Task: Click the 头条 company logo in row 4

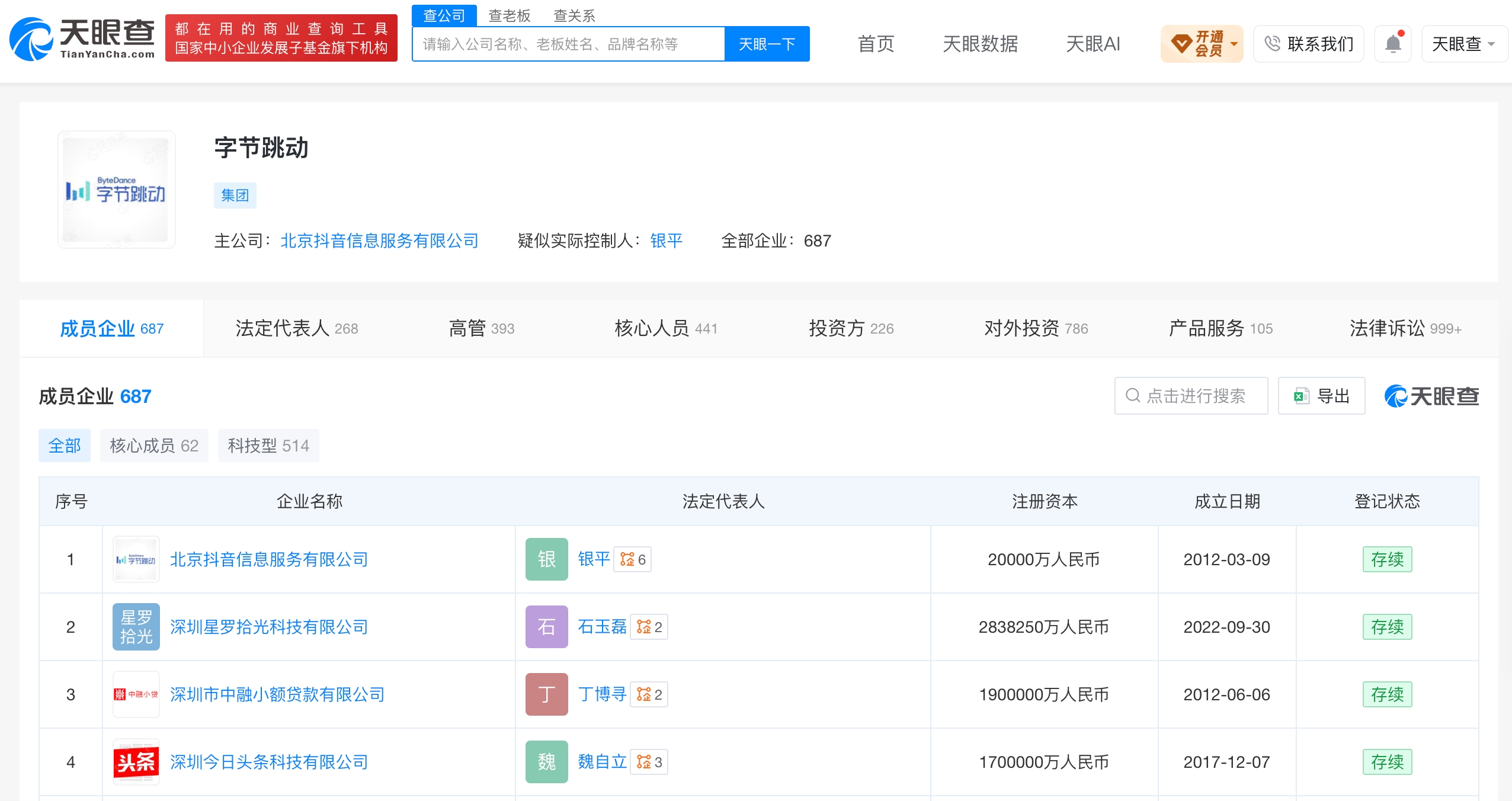Action: pos(136,762)
